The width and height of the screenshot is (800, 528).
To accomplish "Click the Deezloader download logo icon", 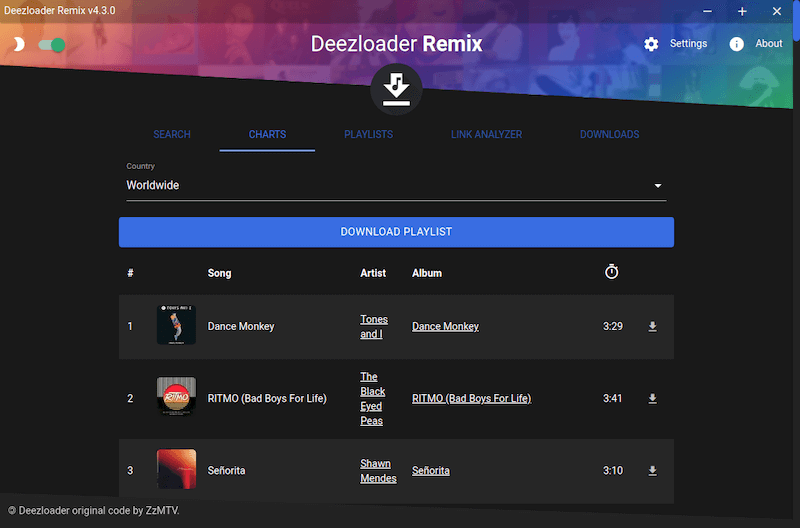I will (396, 89).
